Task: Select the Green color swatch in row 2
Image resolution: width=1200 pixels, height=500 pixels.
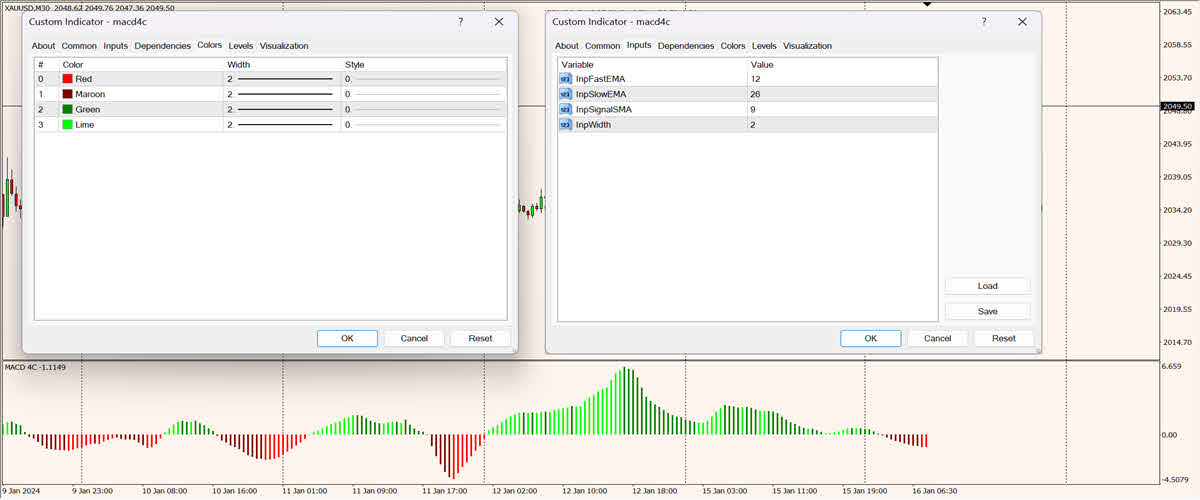Action: tap(67, 109)
